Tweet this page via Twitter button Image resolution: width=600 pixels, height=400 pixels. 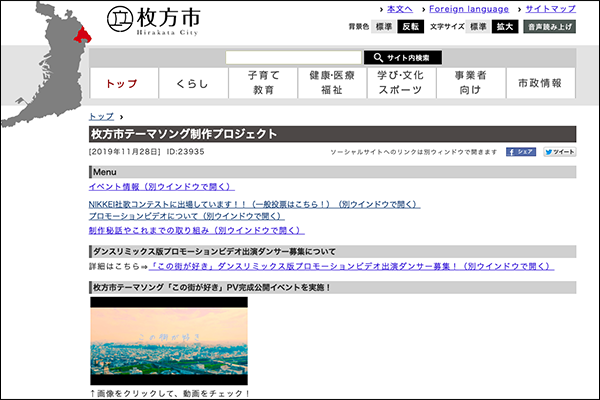point(559,152)
